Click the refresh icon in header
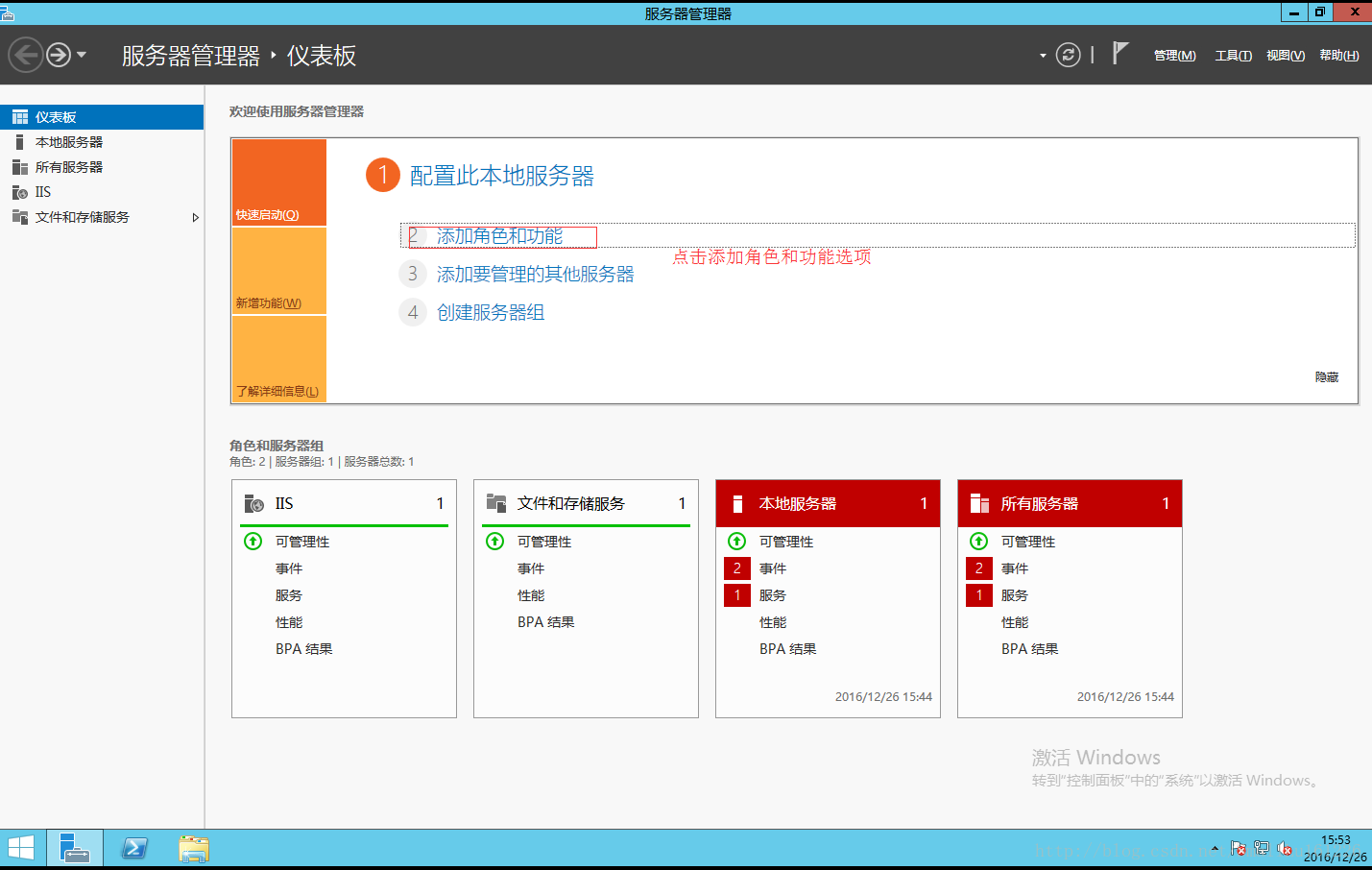The image size is (1372, 870). pyautogui.click(x=1068, y=55)
